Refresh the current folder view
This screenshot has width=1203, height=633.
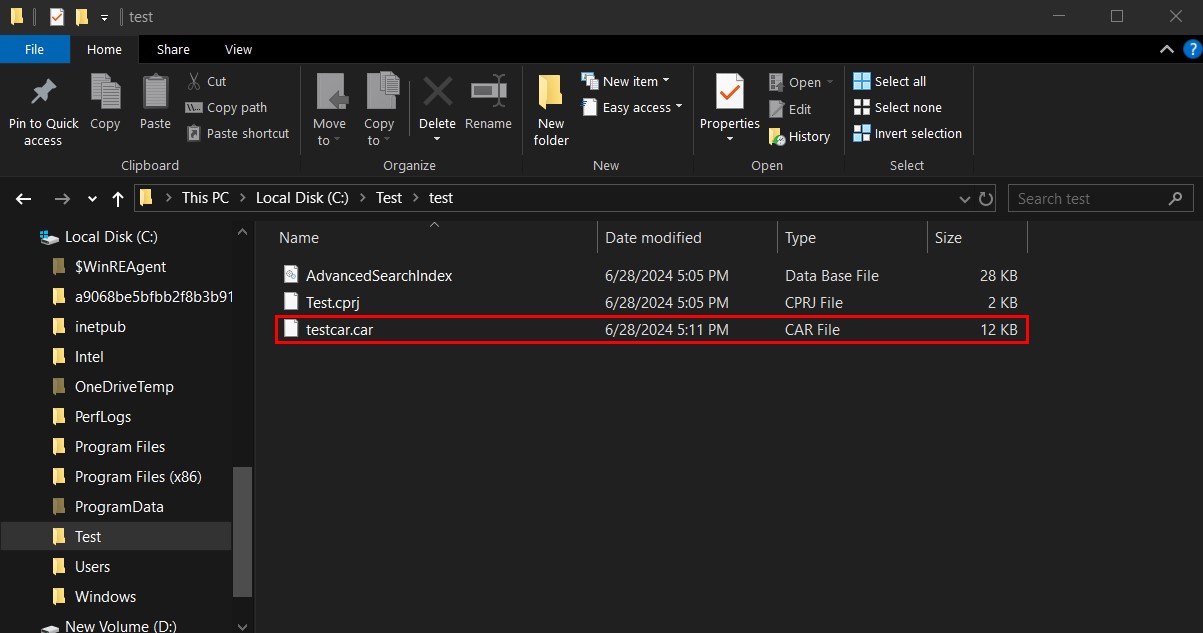click(986, 198)
